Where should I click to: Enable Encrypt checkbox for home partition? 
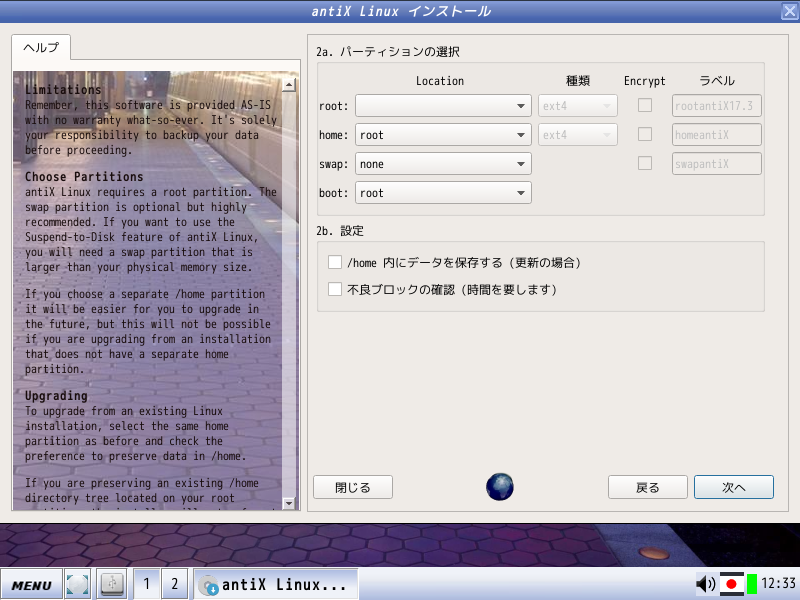click(x=645, y=134)
